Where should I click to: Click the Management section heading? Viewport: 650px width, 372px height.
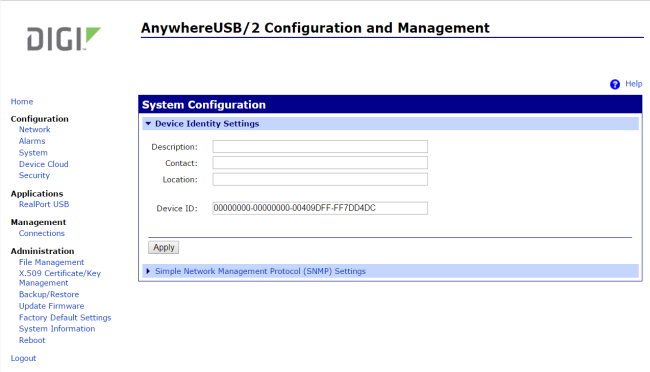(x=39, y=222)
